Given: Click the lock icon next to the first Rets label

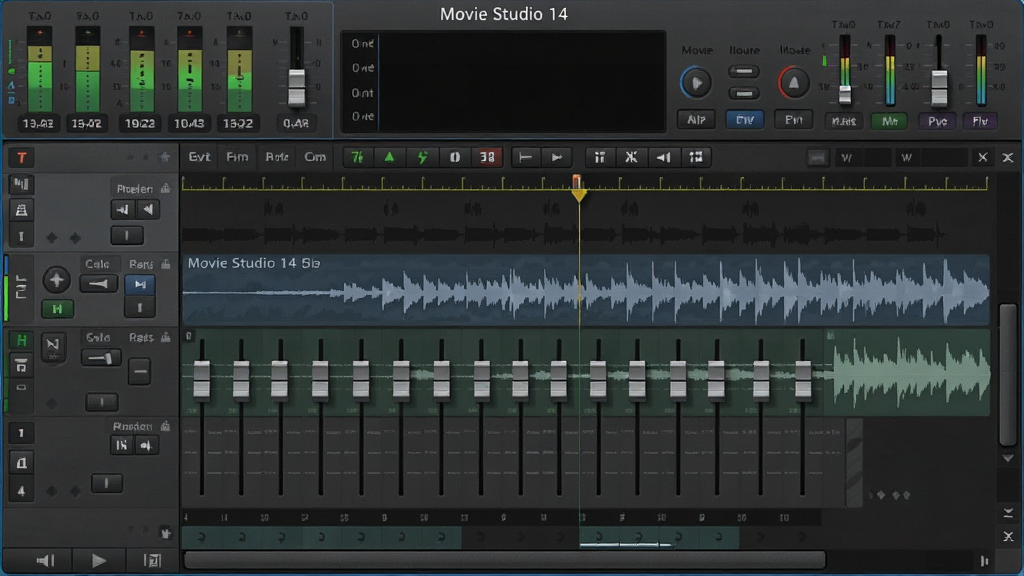Looking at the screenshot, I should tap(166, 264).
